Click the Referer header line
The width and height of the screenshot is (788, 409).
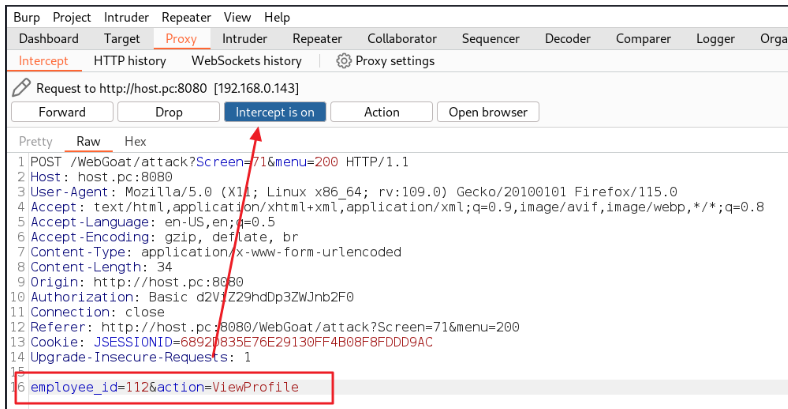tap(275, 327)
